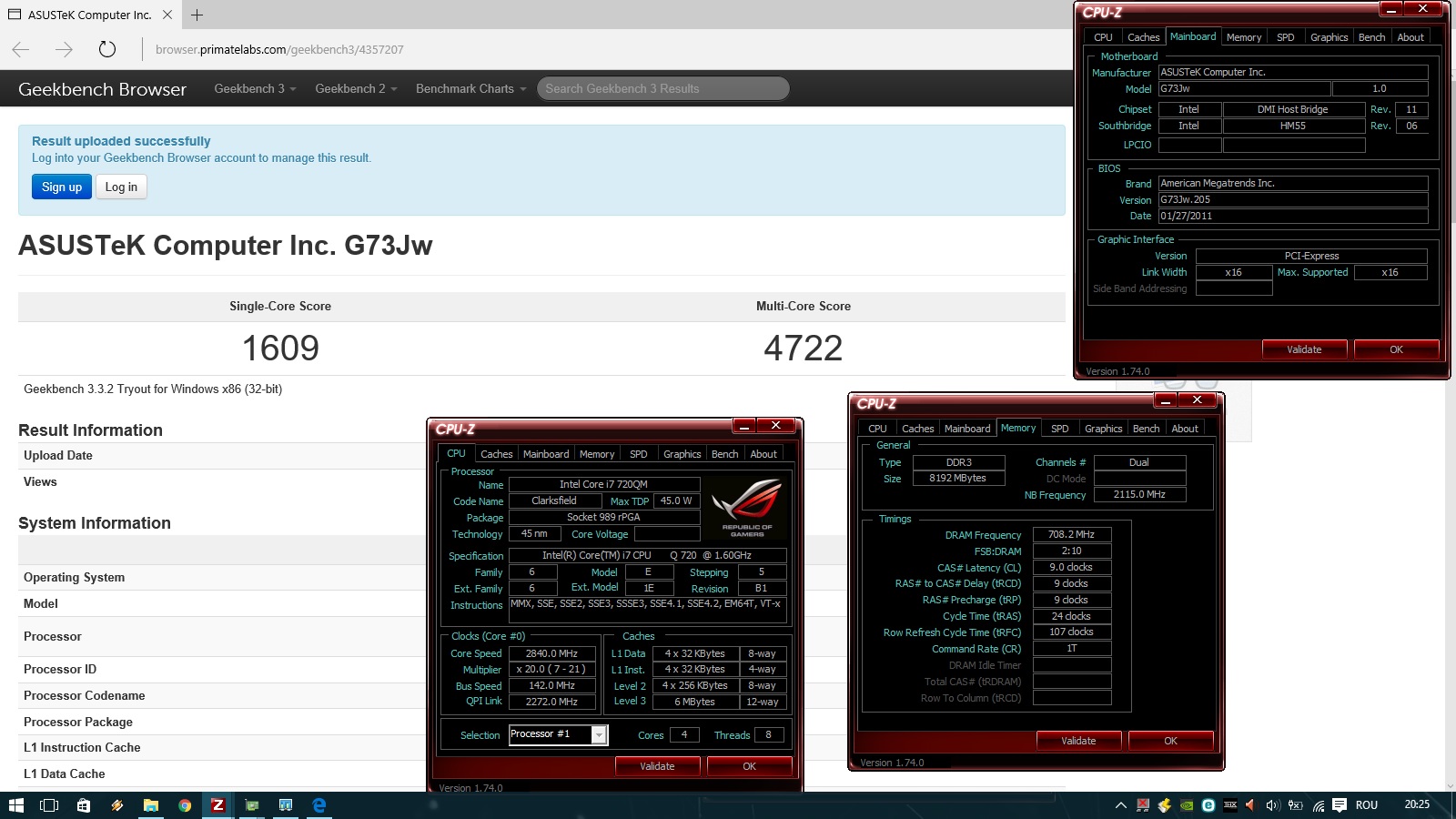Open the Windows Store taskbar icon
The image size is (1456, 819).
coord(83,805)
